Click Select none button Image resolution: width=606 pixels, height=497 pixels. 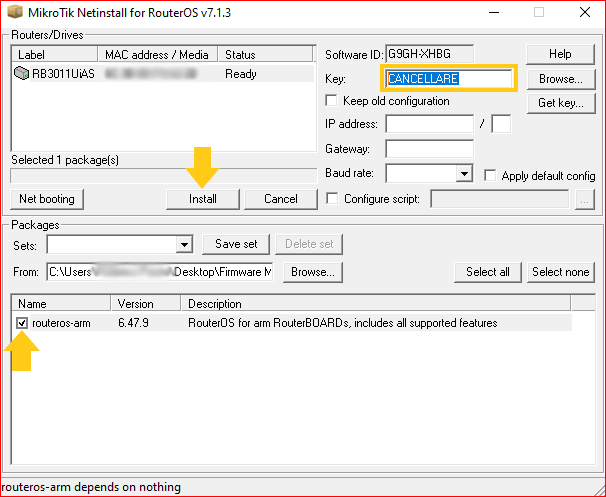(561, 272)
